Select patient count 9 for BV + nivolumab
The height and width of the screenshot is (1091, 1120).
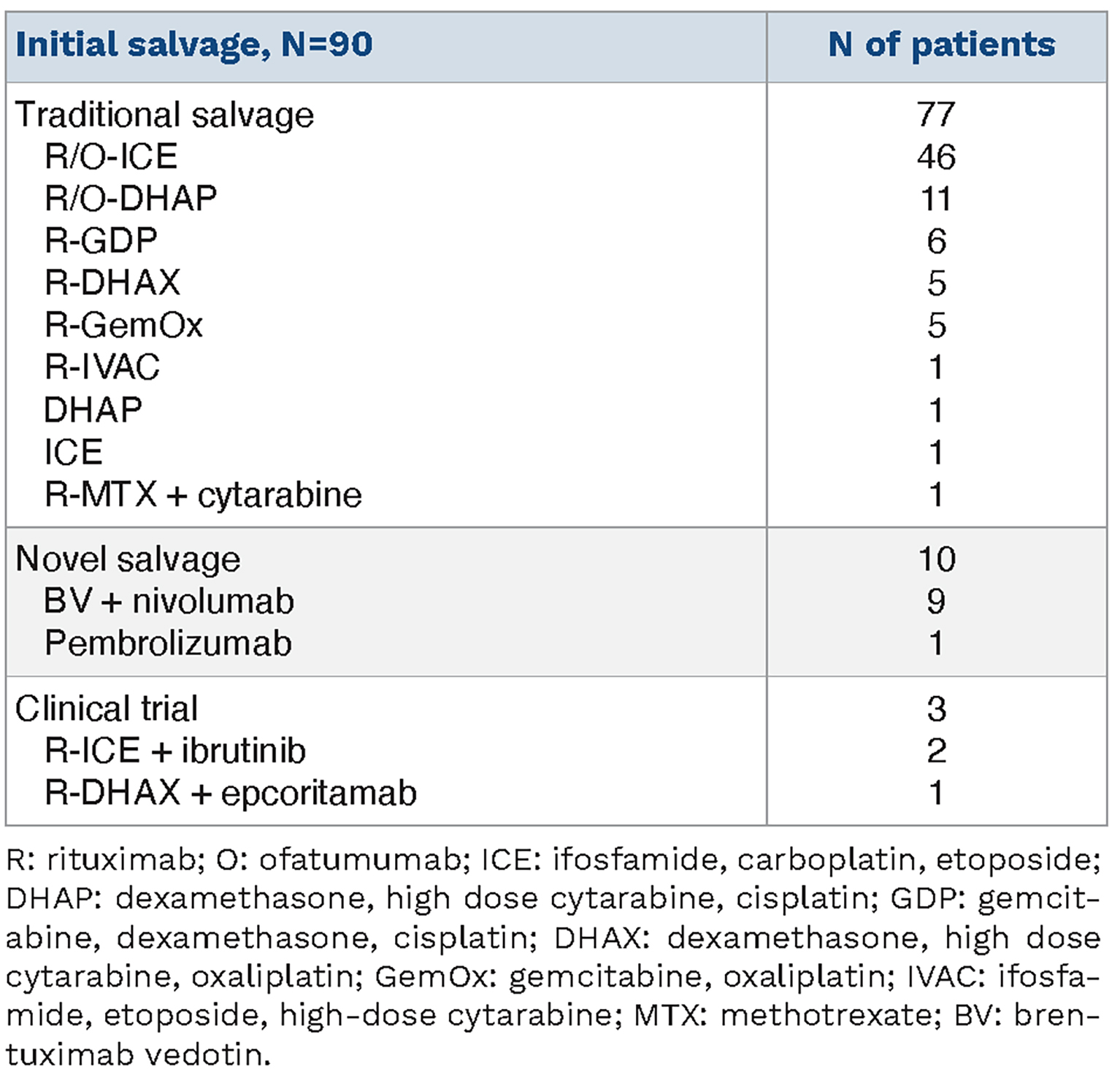(x=936, y=602)
